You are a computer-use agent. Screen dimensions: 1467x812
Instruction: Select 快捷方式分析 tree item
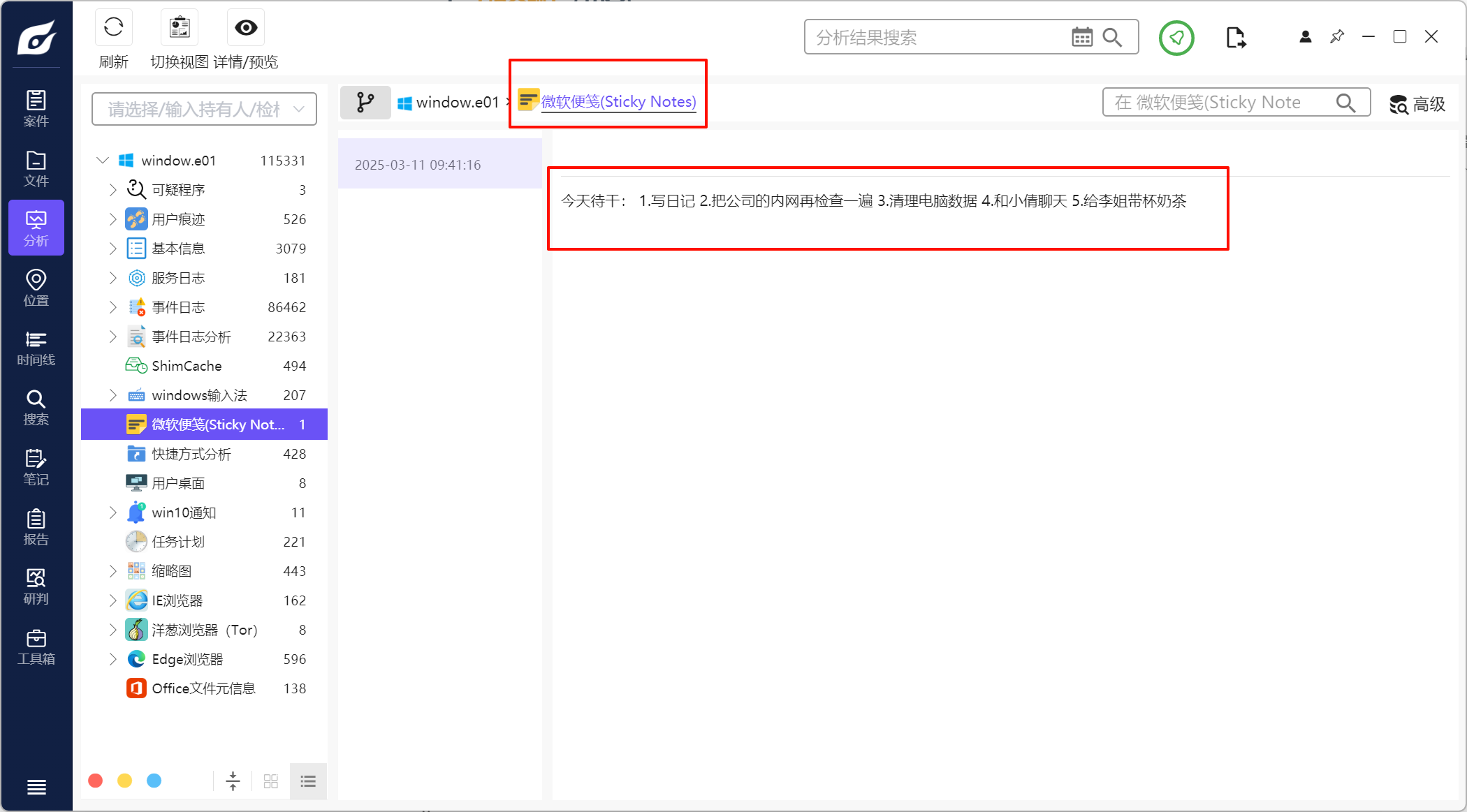(x=204, y=454)
